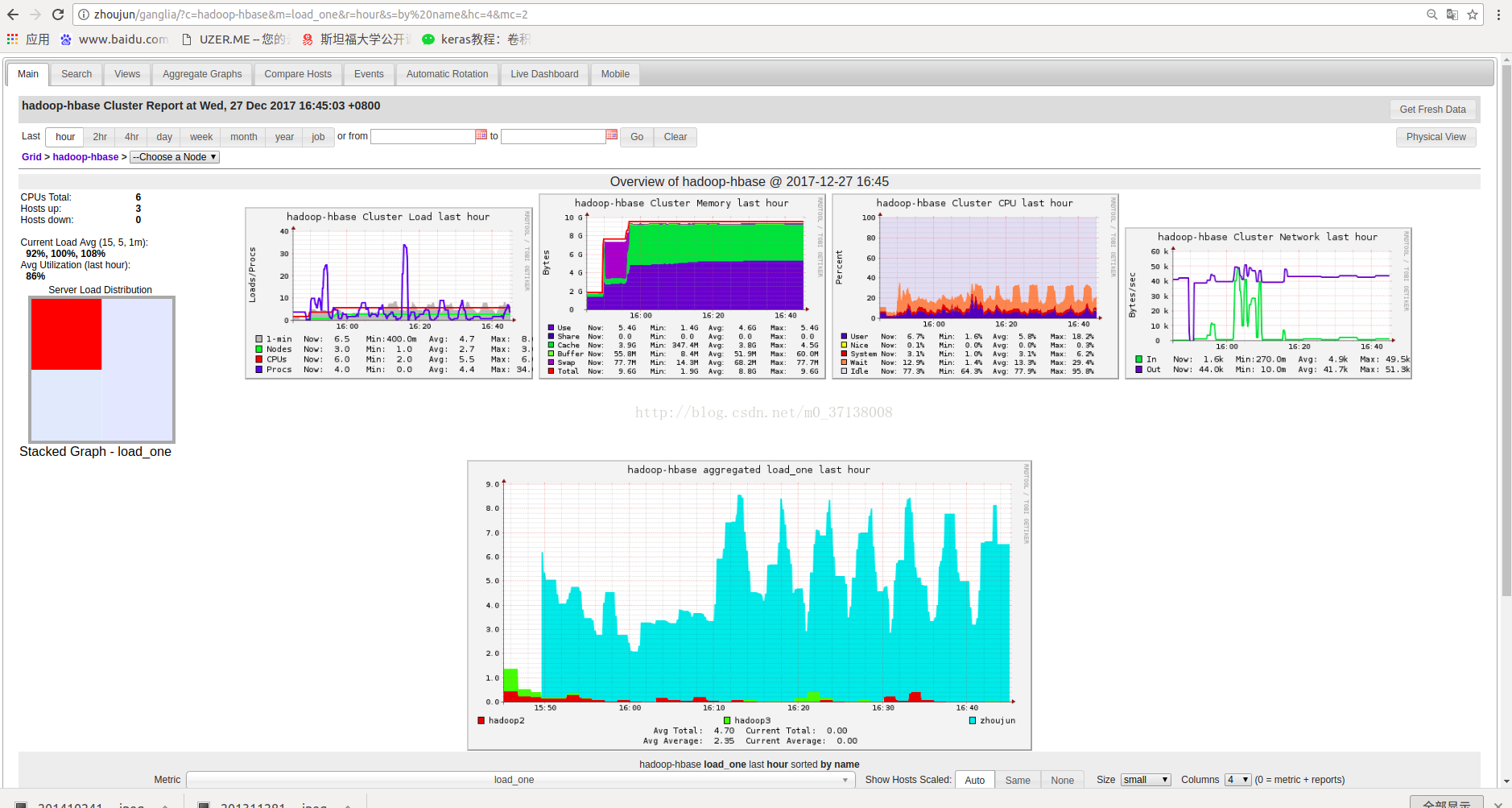Open the Apps shortcut in bookmarks bar

[x=28, y=39]
